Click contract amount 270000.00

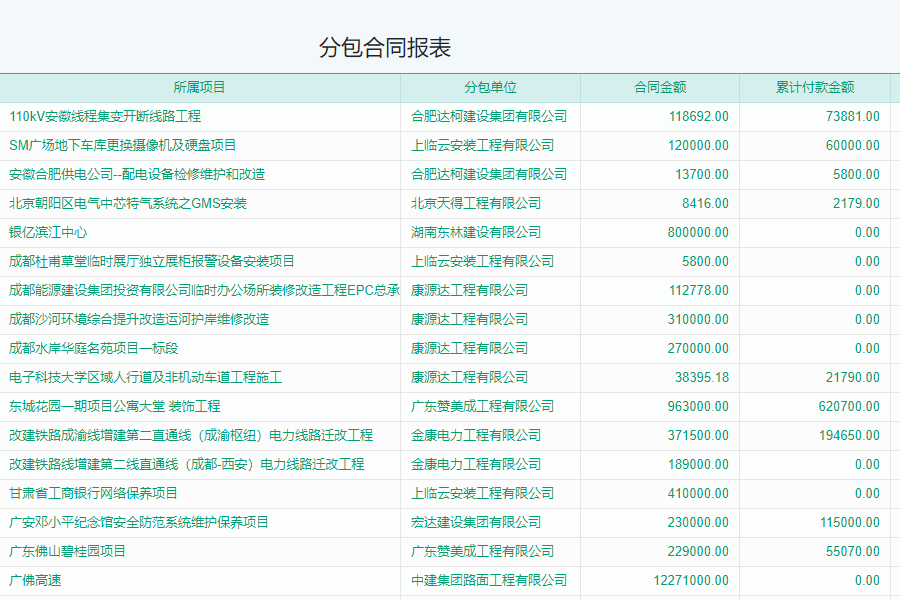point(698,349)
